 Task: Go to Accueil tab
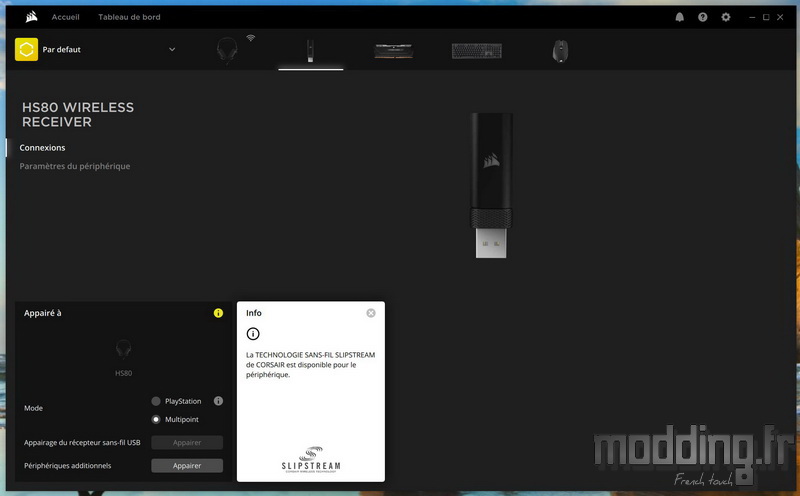(x=65, y=17)
